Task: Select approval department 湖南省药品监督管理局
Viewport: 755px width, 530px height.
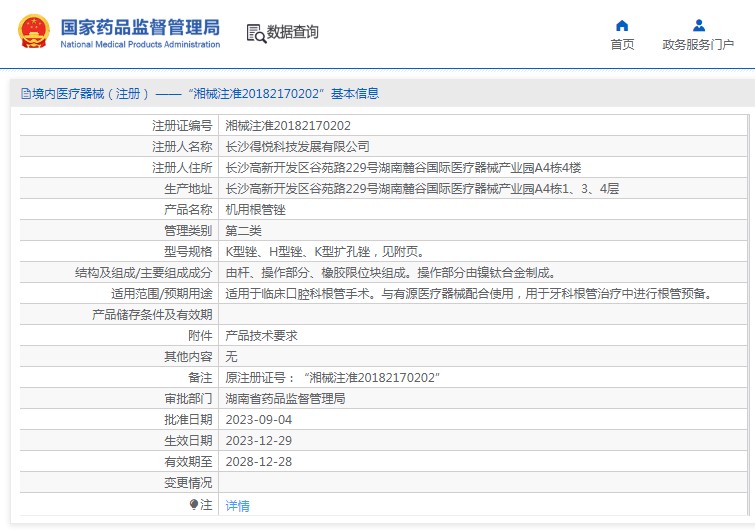Action: [x=285, y=399]
